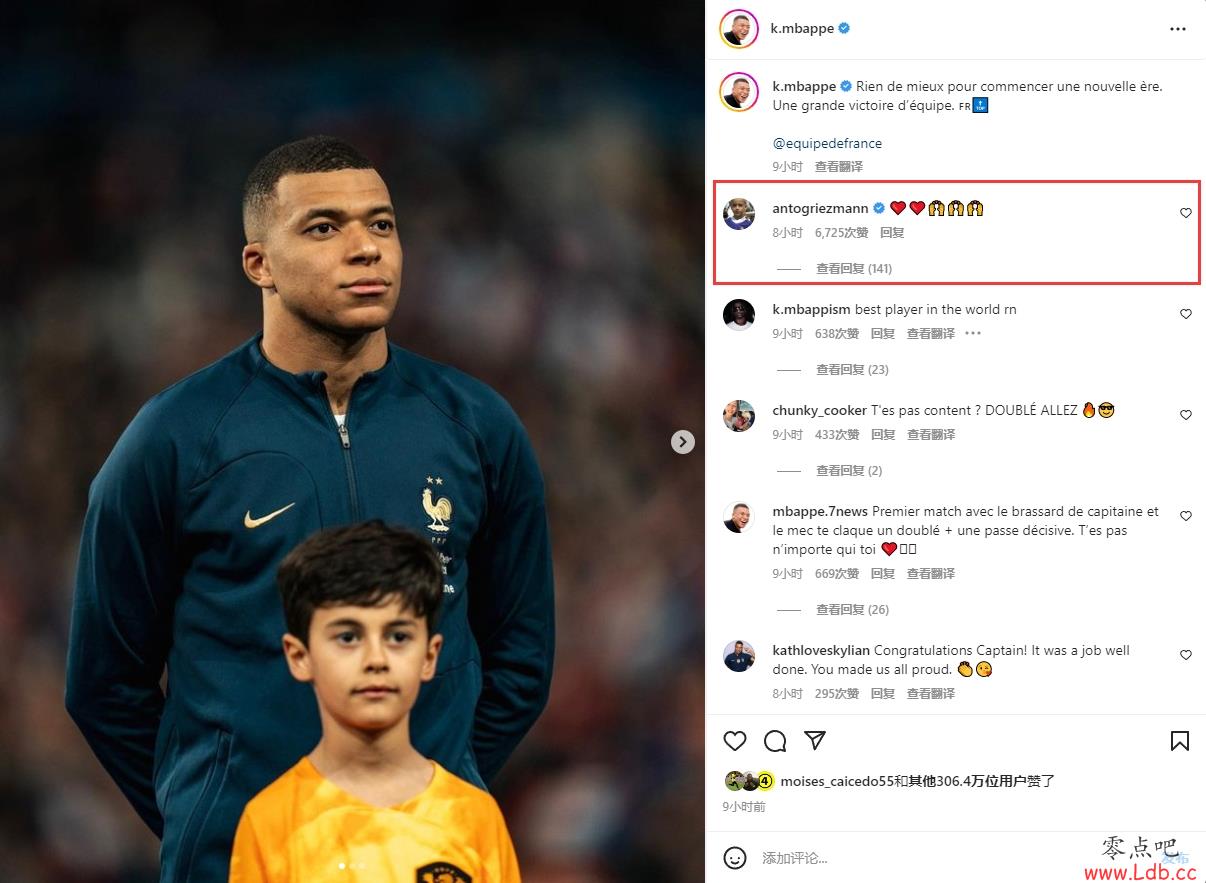
Task: Like k.mbappism's comment
Action: pyautogui.click(x=1186, y=314)
